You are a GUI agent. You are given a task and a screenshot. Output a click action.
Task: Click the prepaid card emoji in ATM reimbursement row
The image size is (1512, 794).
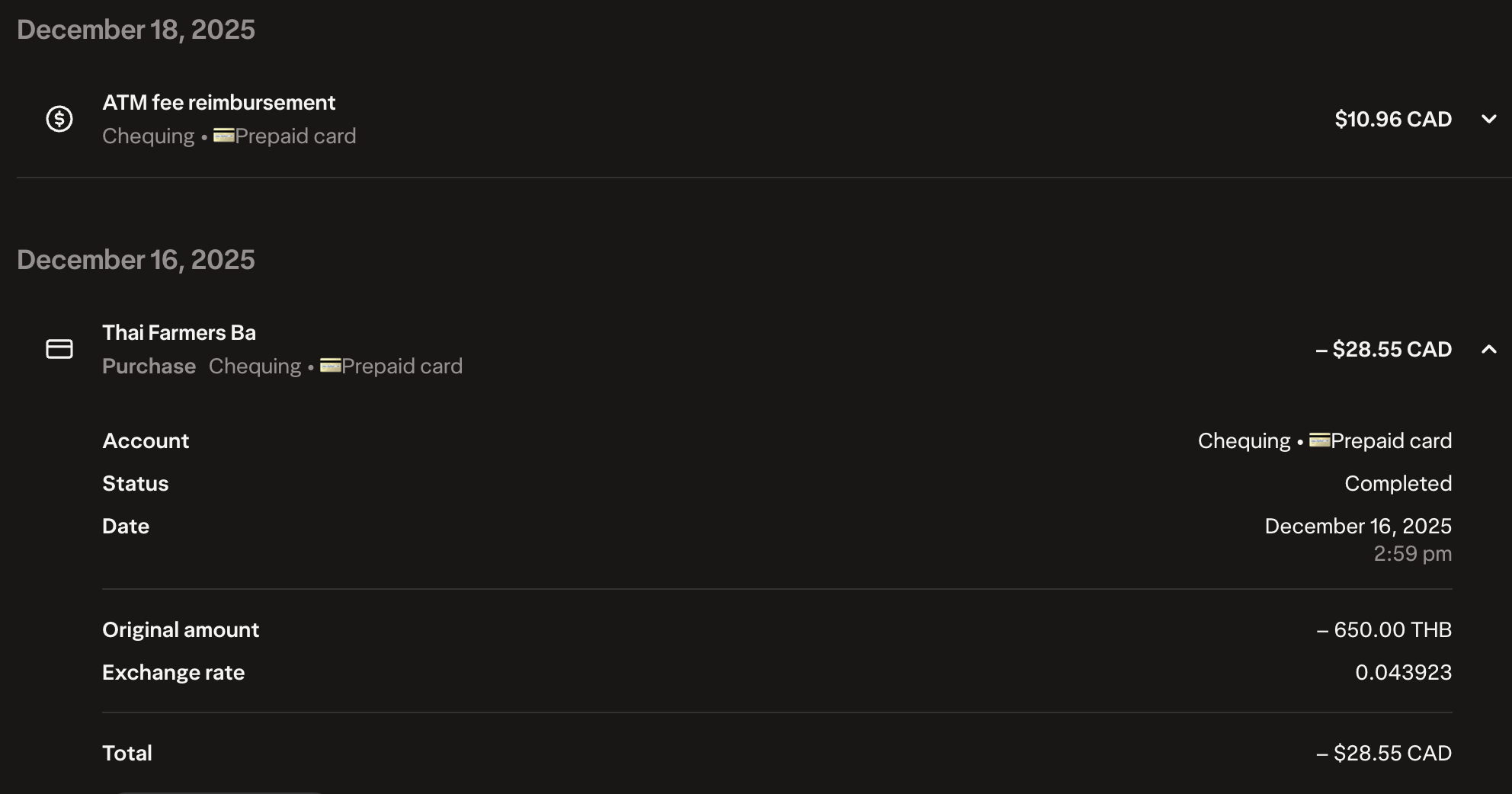223,136
